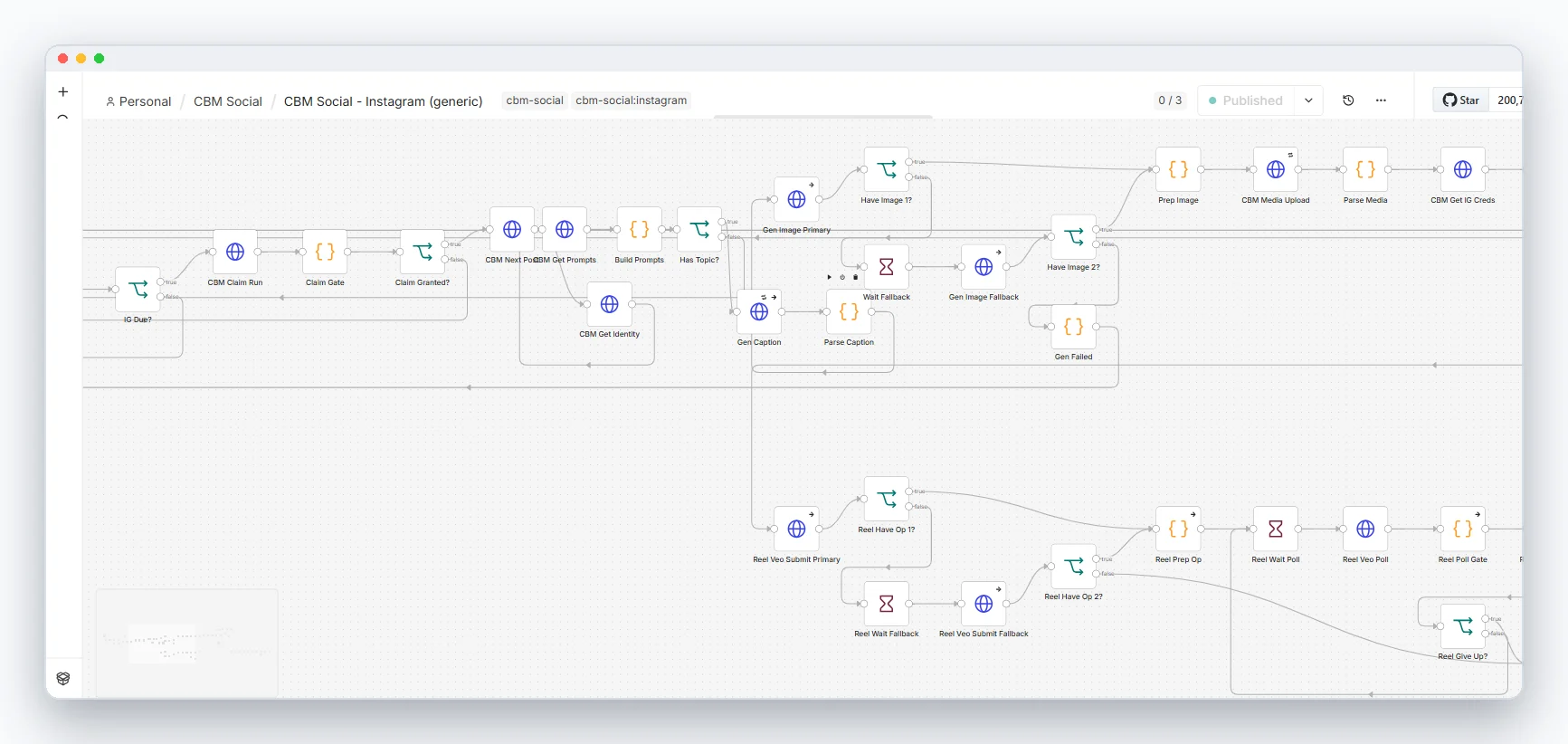This screenshot has width=1568, height=744.
Task: Click the Published status button
Action: (x=1246, y=100)
